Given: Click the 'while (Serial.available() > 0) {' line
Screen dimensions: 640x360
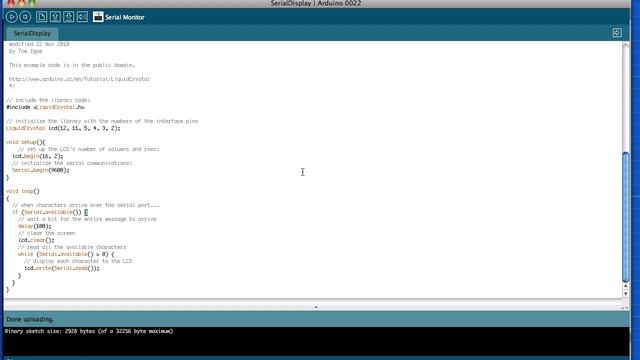Looking at the screenshot, I should 66,254.
